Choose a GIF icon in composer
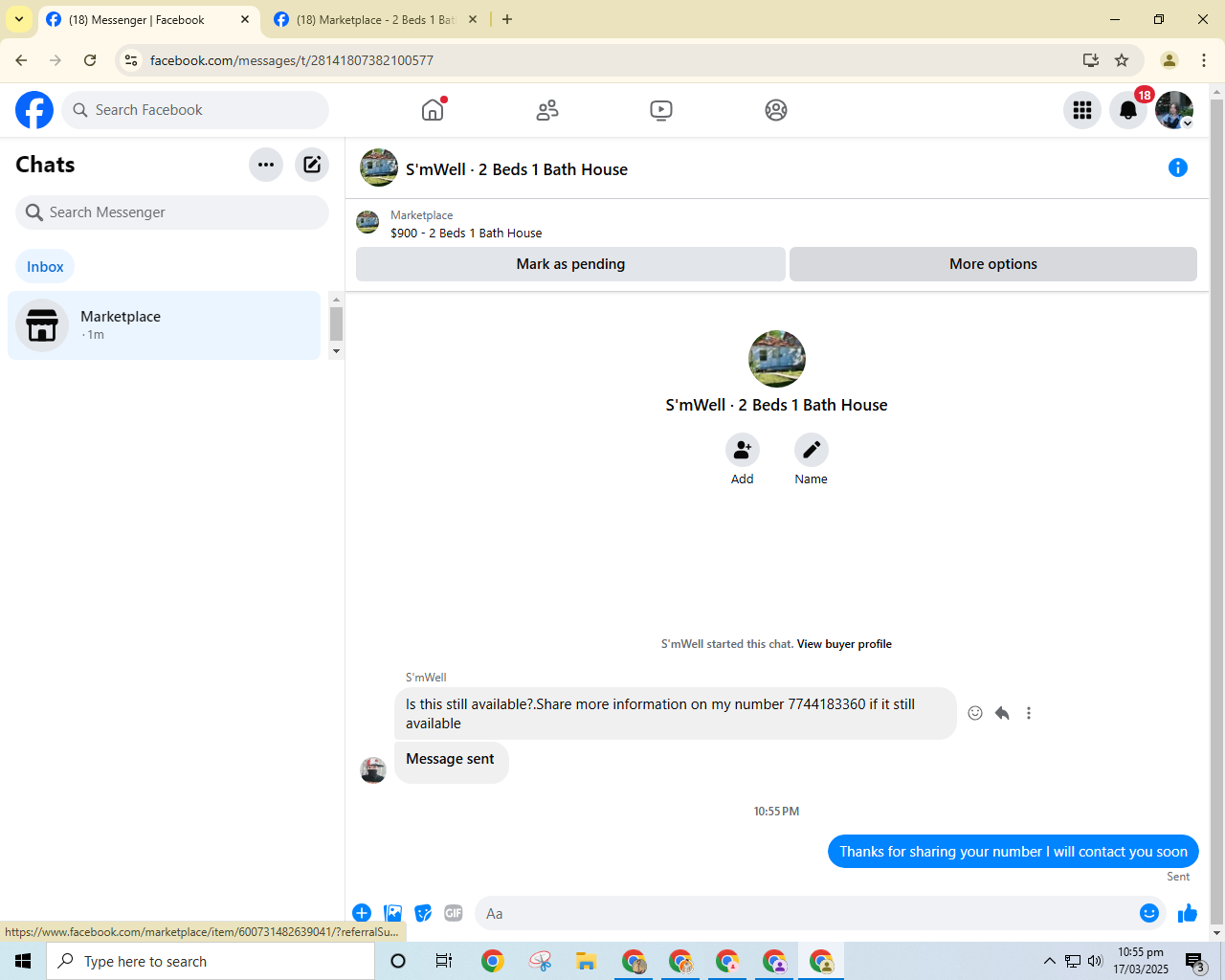This screenshot has width=1225, height=980. point(454,913)
